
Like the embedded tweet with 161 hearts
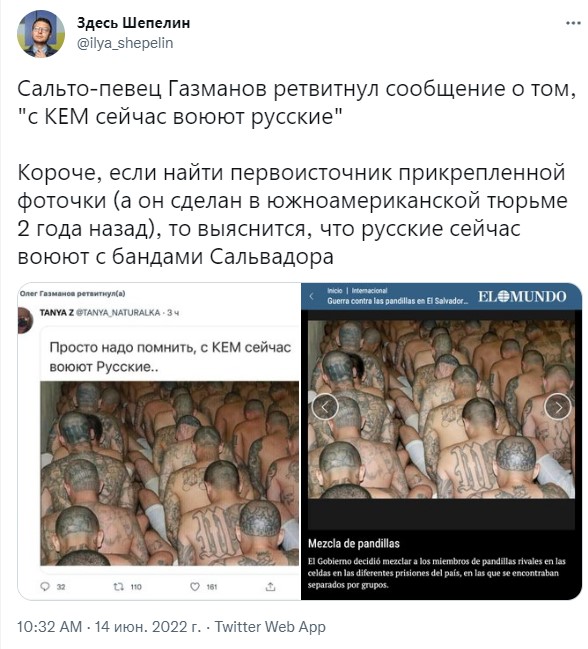point(194,587)
